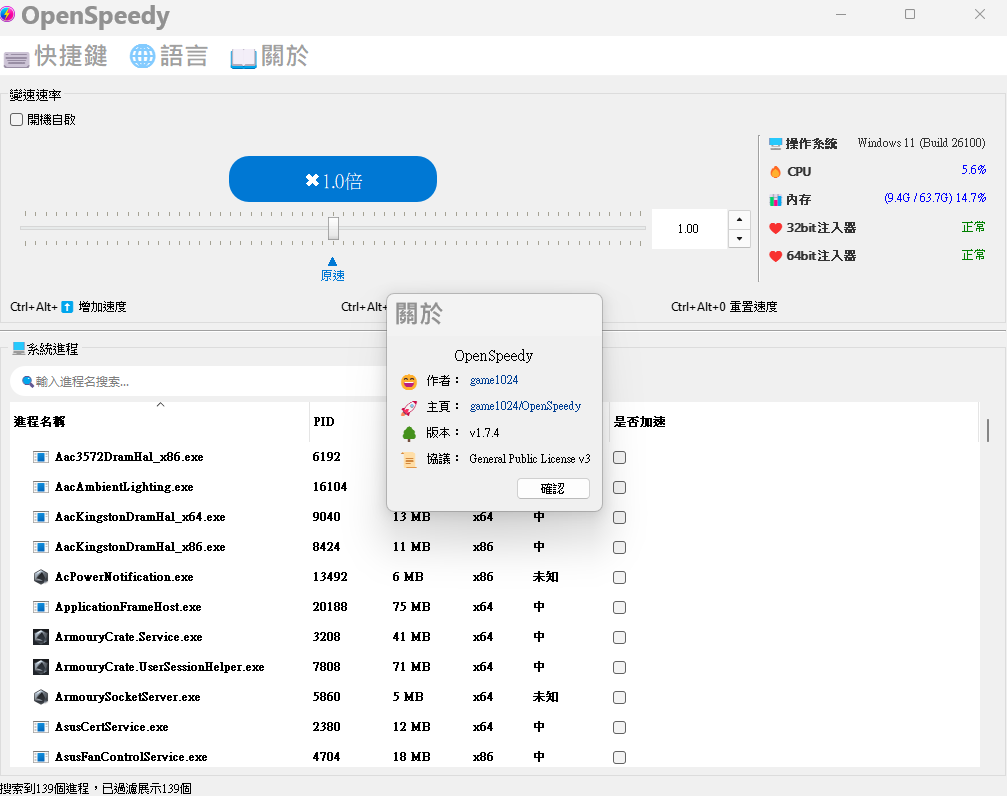Click the OpenSpeedy title bar logo
The height and width of the screenshot is (796, 1007).
click(x=7, y=14)
